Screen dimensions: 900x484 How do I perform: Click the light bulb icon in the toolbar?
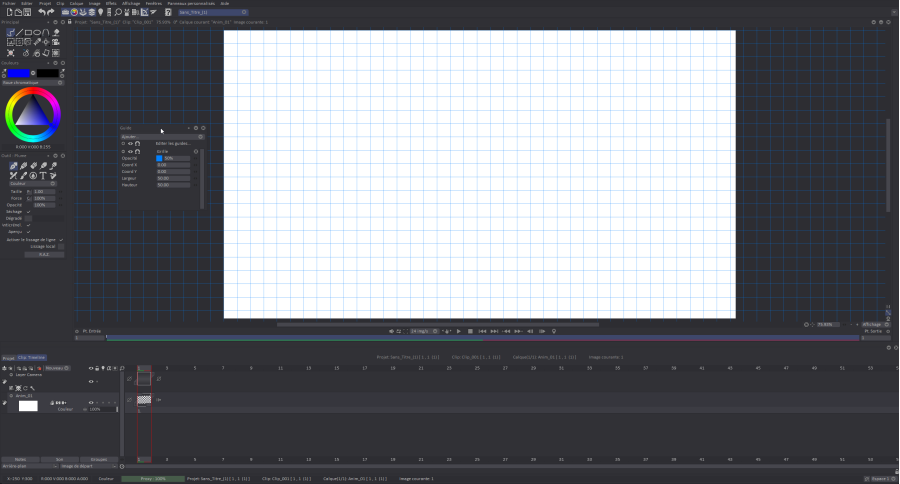point(101,12)
